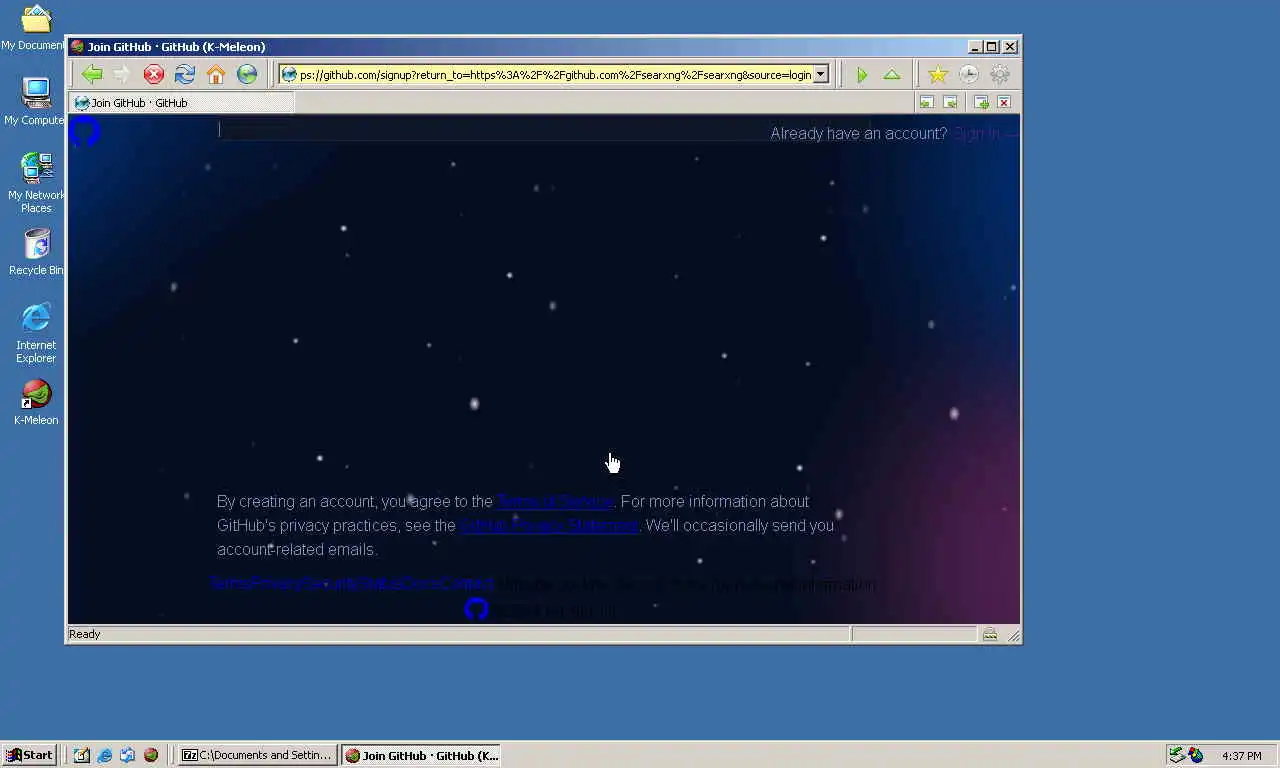Minimize the K-Meleon window

(x=975, y=46)
